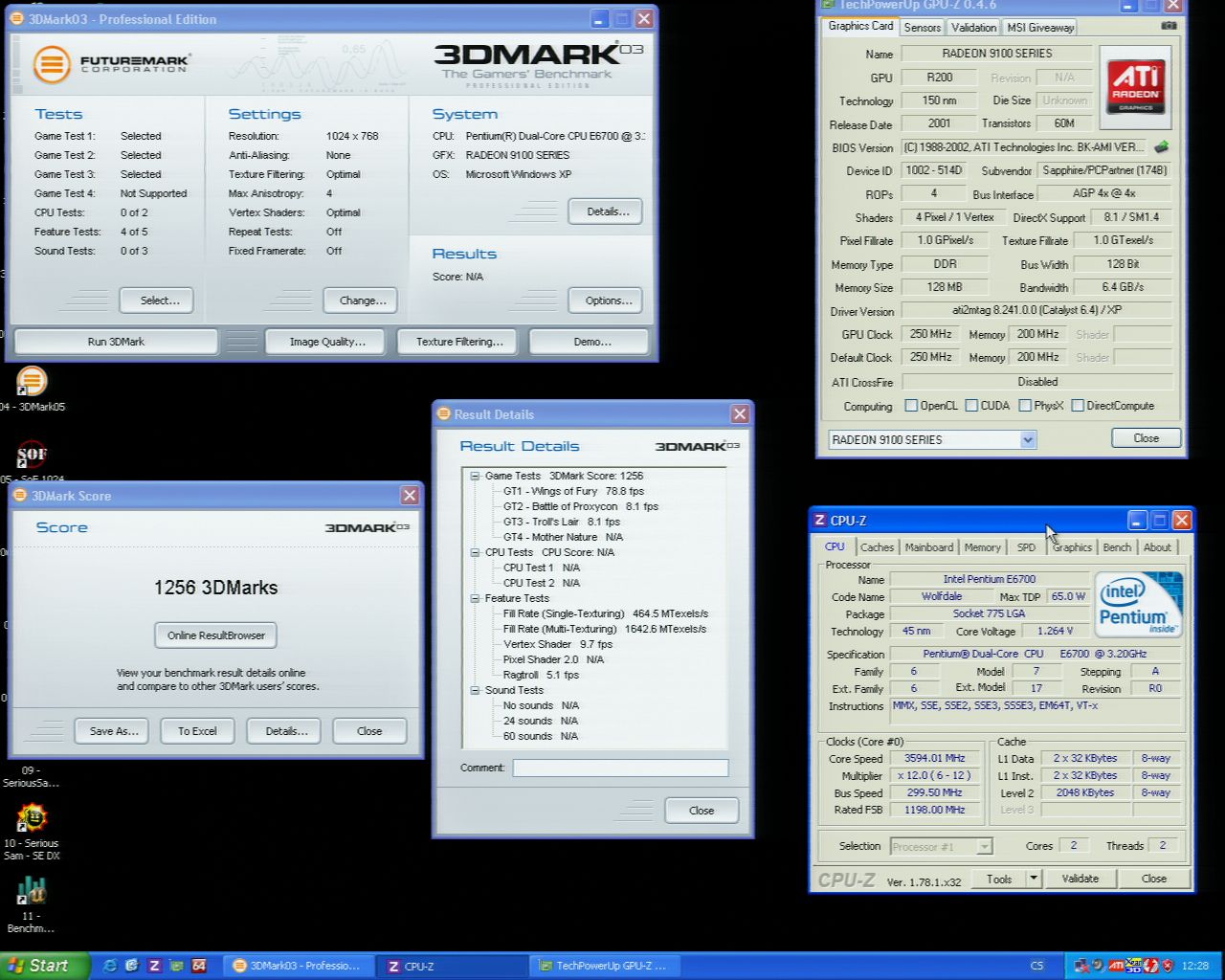Viewport: 1225px width, 980px height.
Task: Click the 3DMark Score window title icon
Action: pos(21,496)
